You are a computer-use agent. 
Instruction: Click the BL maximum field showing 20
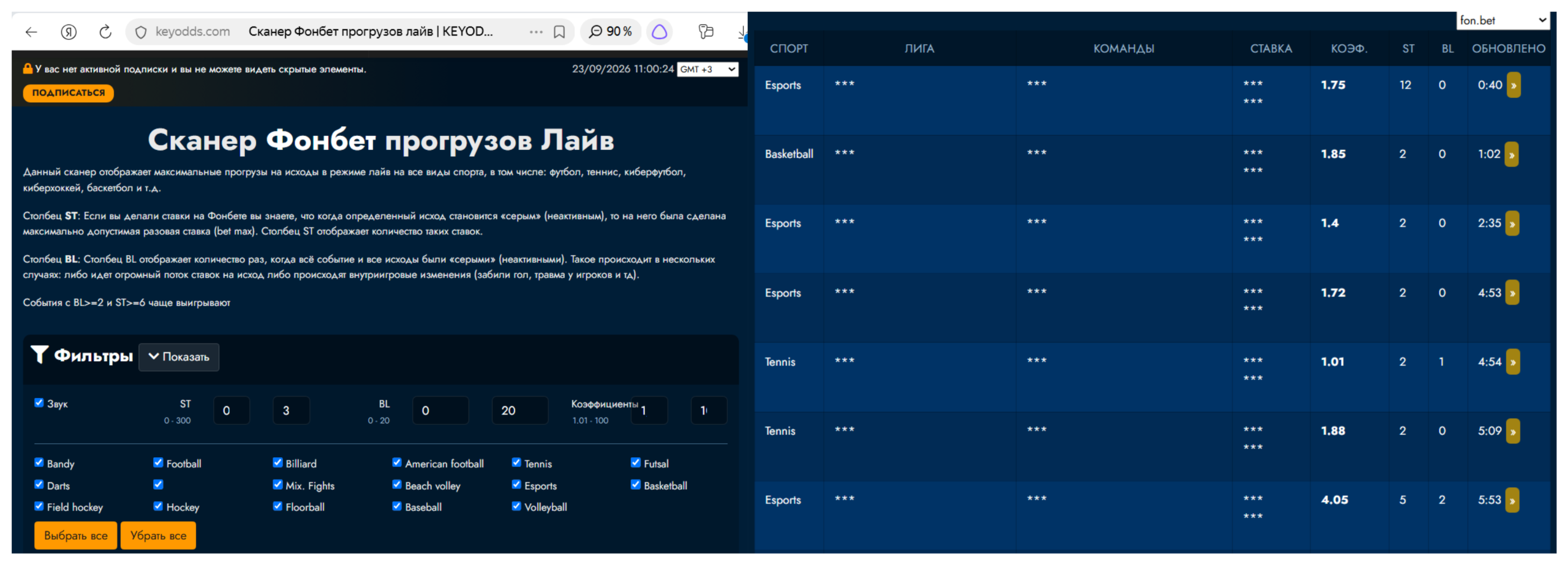520,410
